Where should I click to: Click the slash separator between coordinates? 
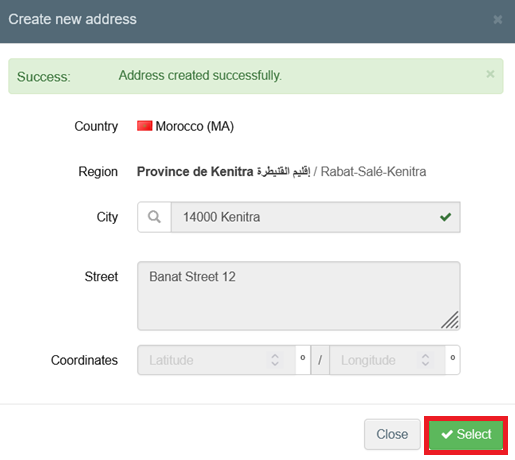pos(320,360)
